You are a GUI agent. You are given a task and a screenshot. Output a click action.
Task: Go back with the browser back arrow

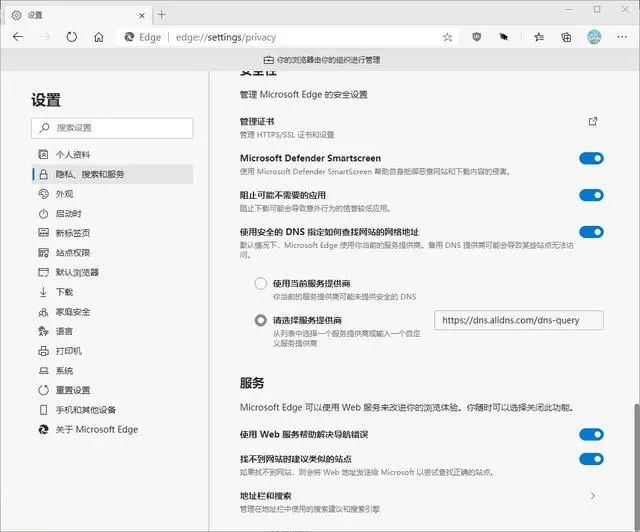(18, 37)
